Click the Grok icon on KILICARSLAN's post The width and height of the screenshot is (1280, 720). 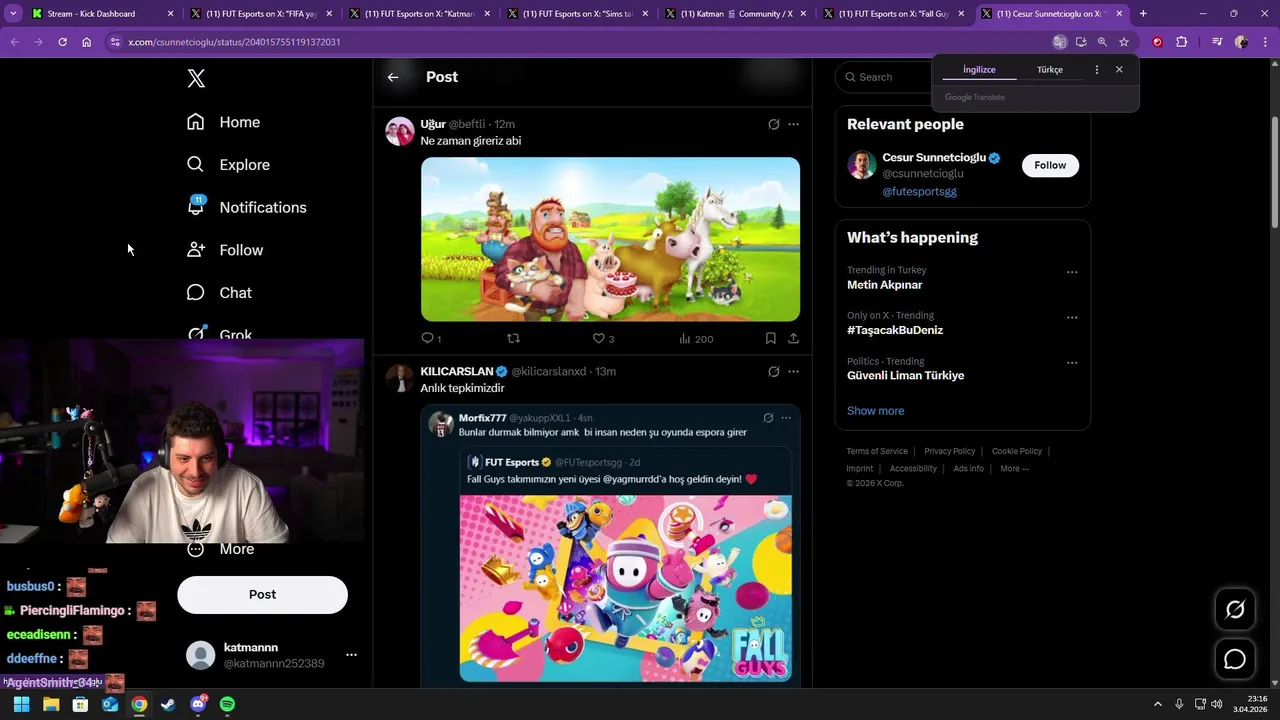tap(773, 371)
